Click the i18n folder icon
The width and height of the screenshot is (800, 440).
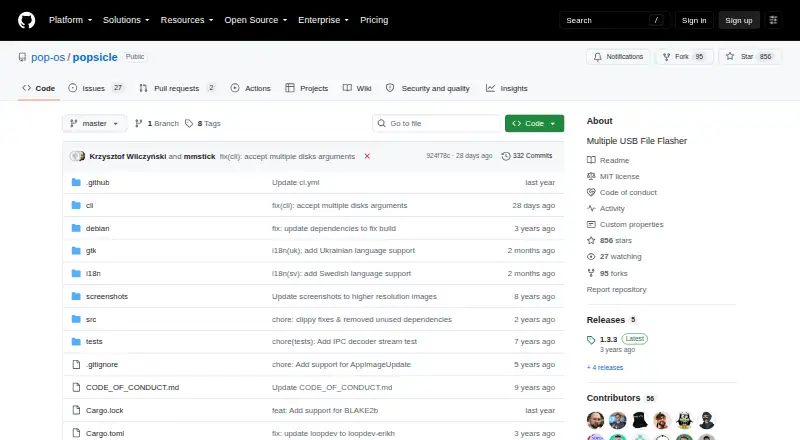click(x=76, y=274)
